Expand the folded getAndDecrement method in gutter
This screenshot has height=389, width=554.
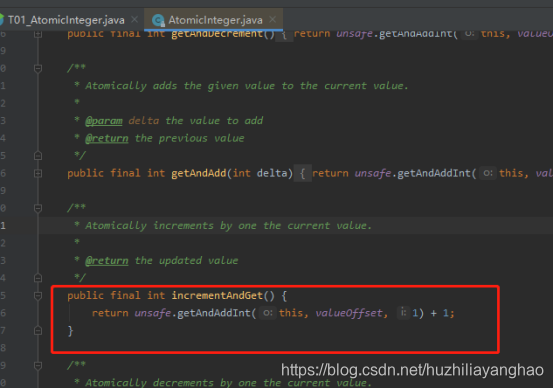[38, 34]
